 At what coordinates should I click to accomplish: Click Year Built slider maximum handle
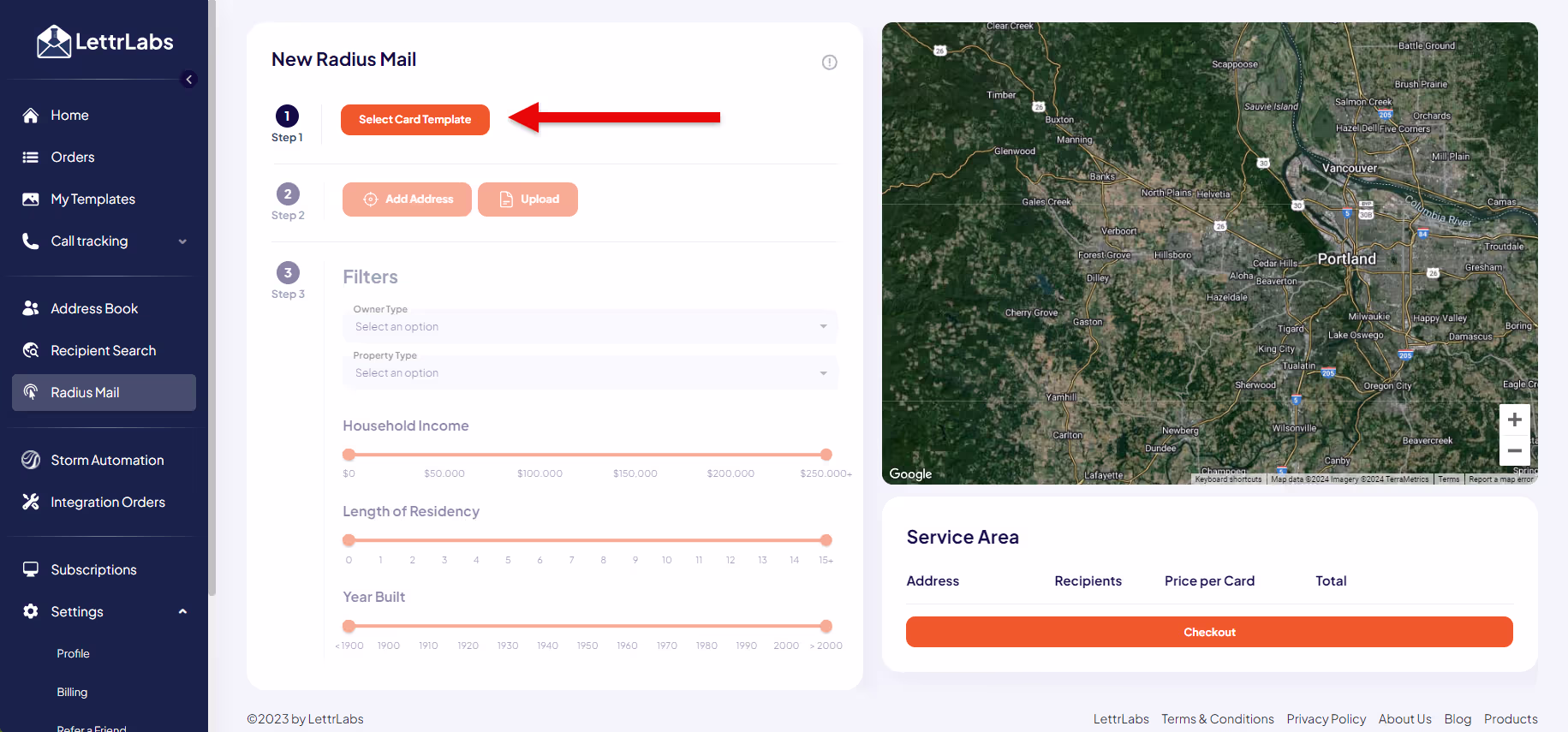pos(826,626)
